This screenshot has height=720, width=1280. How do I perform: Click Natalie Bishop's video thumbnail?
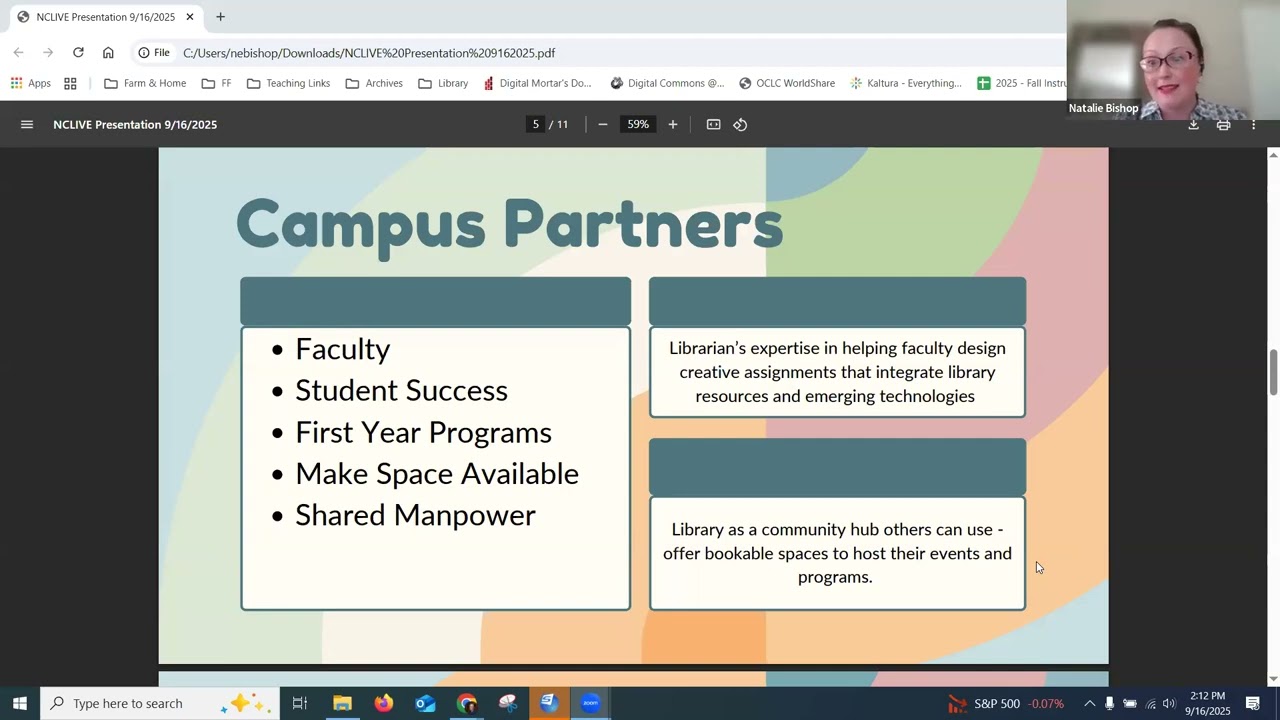[1173, 60]
